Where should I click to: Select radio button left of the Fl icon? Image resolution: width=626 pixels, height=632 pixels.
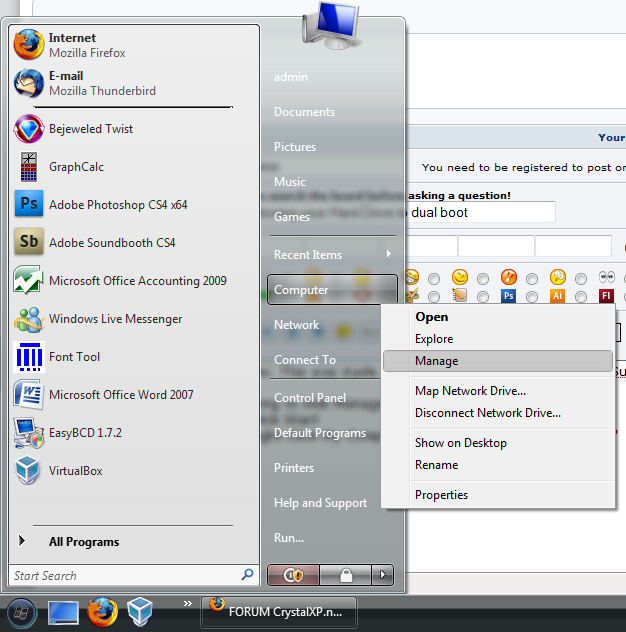[x=581, y=297]
